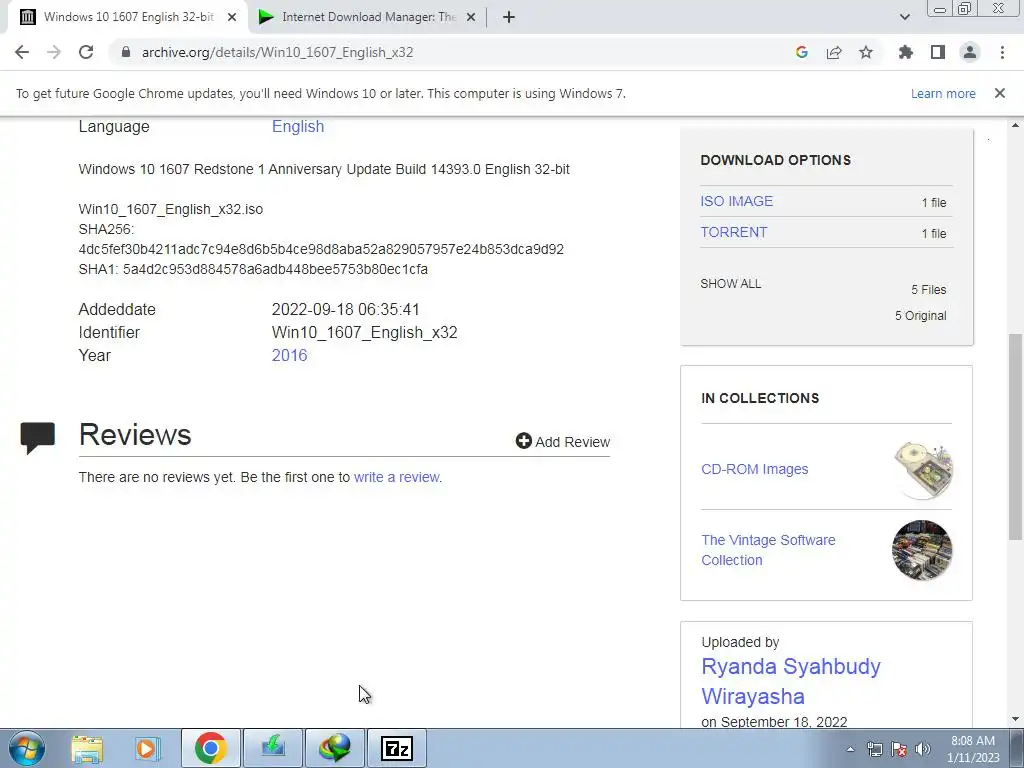This screenshot has height=768, width=1024.
Task: Bookmark this page with the star
Action: (866, 52)
